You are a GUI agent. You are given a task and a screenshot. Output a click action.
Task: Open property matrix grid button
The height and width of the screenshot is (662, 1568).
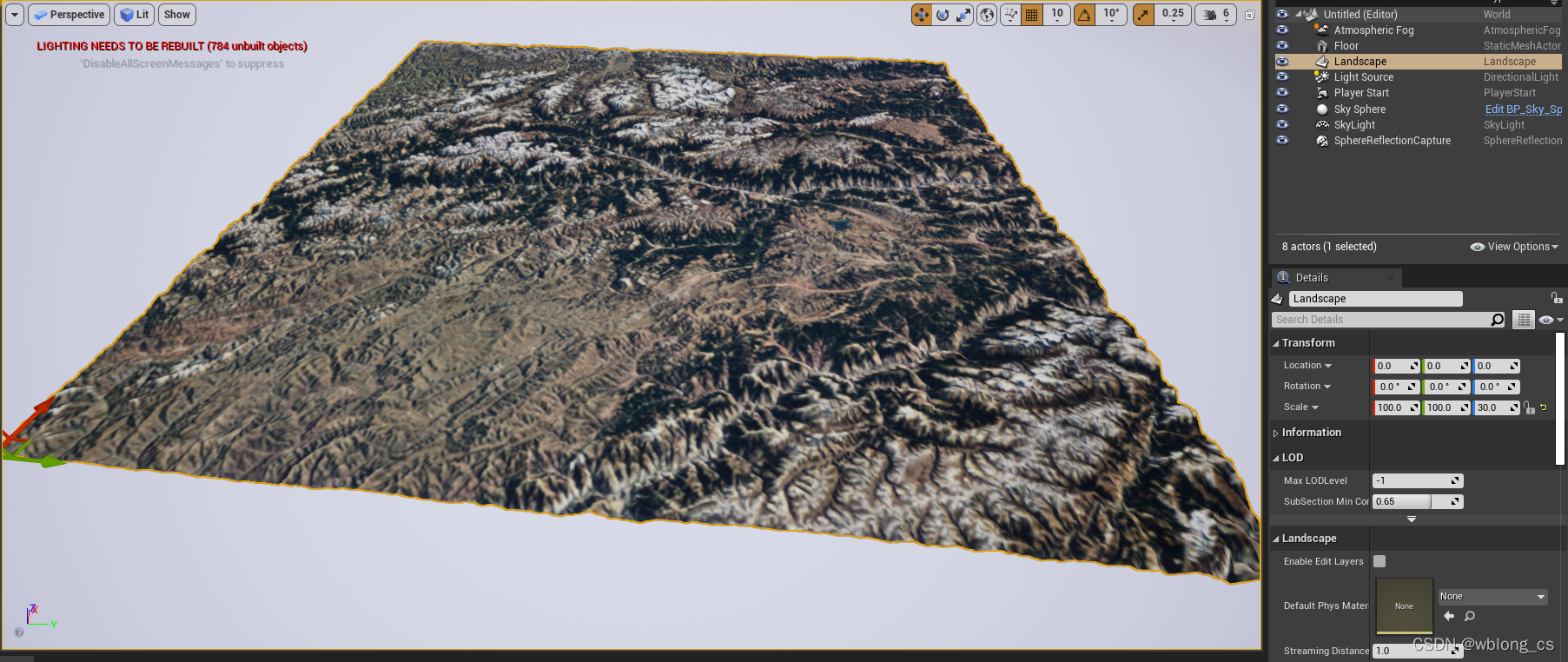tap(1523, 320)
